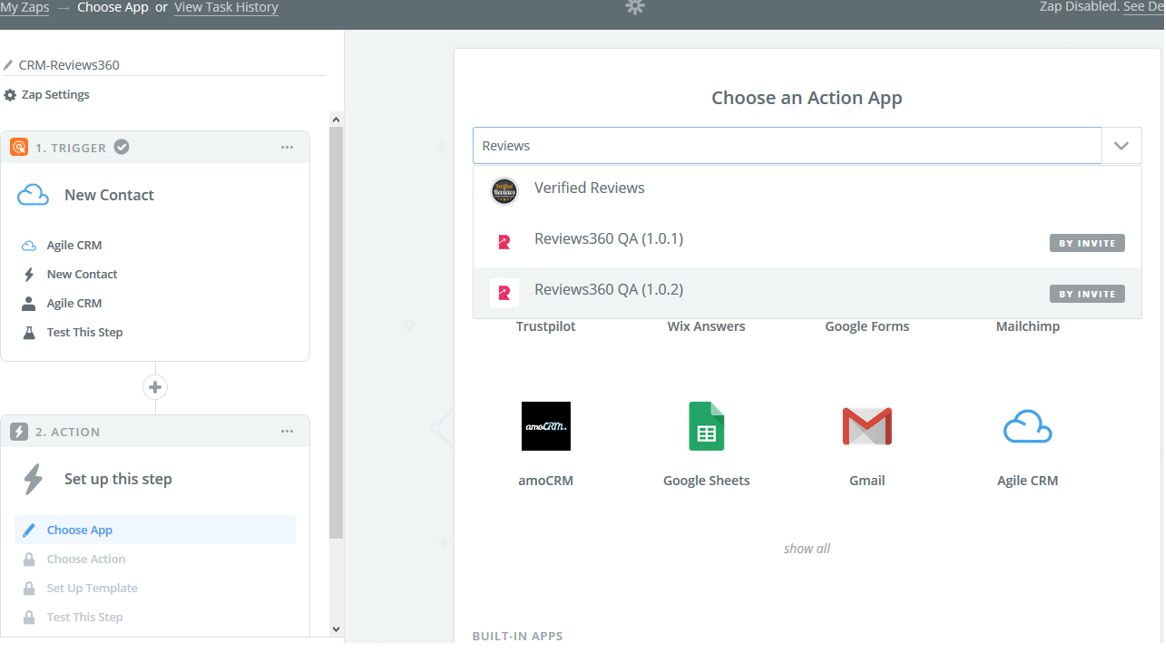This screenshot has height=650, width=1166.
Task: Click the orange trigger app icon
Action: point(19,147)
